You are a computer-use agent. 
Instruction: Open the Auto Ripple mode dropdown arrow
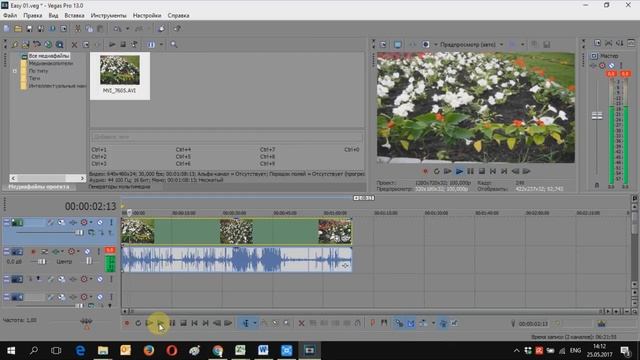coord(433,323)
